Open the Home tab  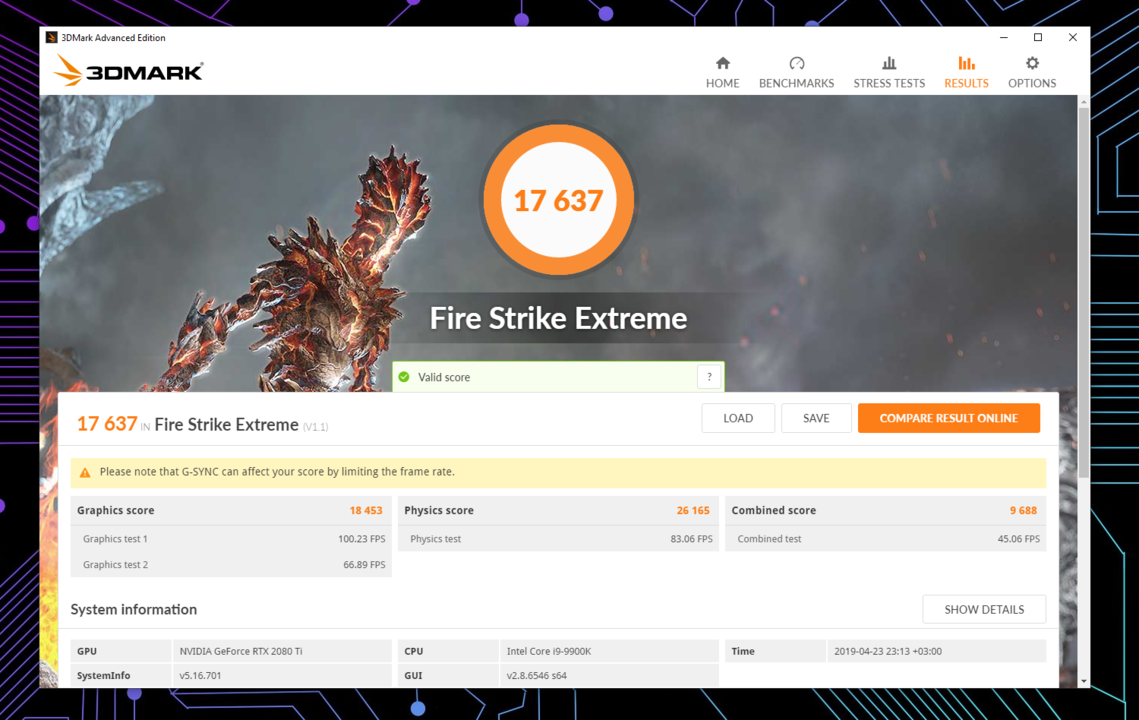pos(722,73)
